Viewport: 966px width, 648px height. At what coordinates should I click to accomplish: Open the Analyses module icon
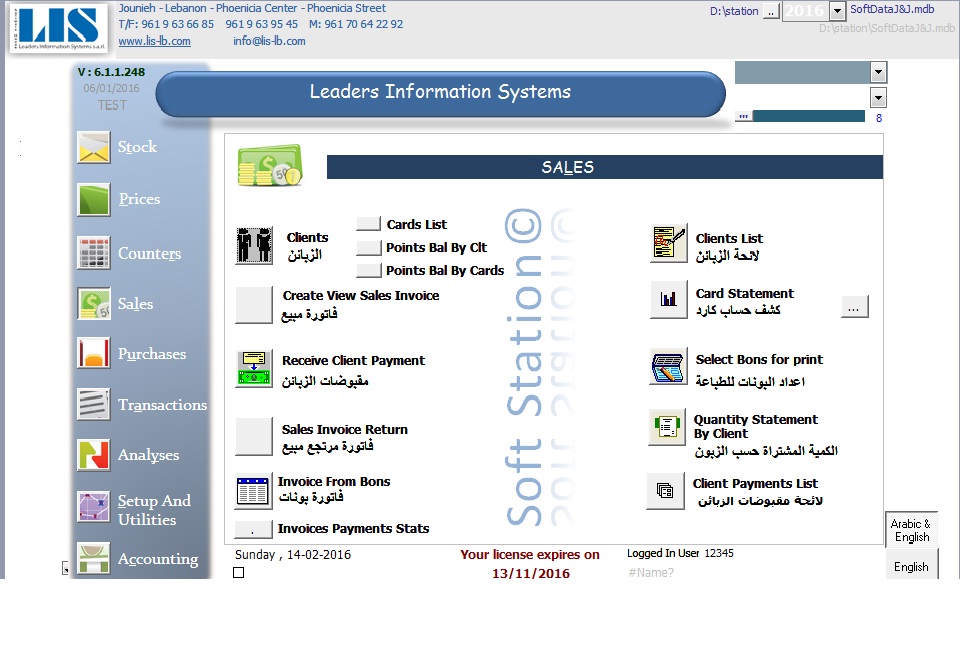coord(94,455)
